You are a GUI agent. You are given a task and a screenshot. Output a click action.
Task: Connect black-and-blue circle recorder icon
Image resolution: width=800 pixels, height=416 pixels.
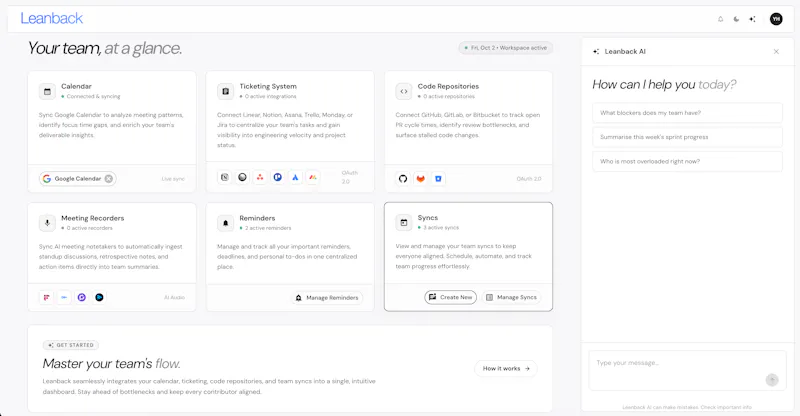point(99,297)
